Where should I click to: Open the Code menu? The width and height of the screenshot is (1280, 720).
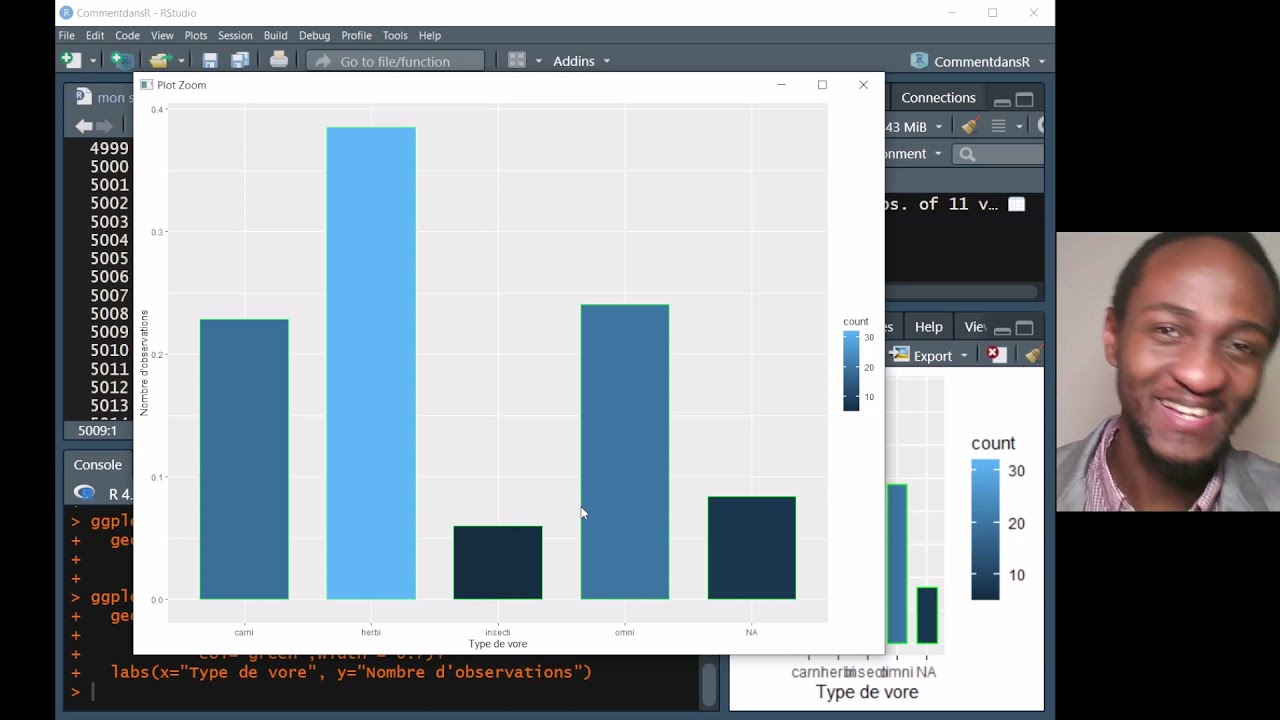[127, 35]
